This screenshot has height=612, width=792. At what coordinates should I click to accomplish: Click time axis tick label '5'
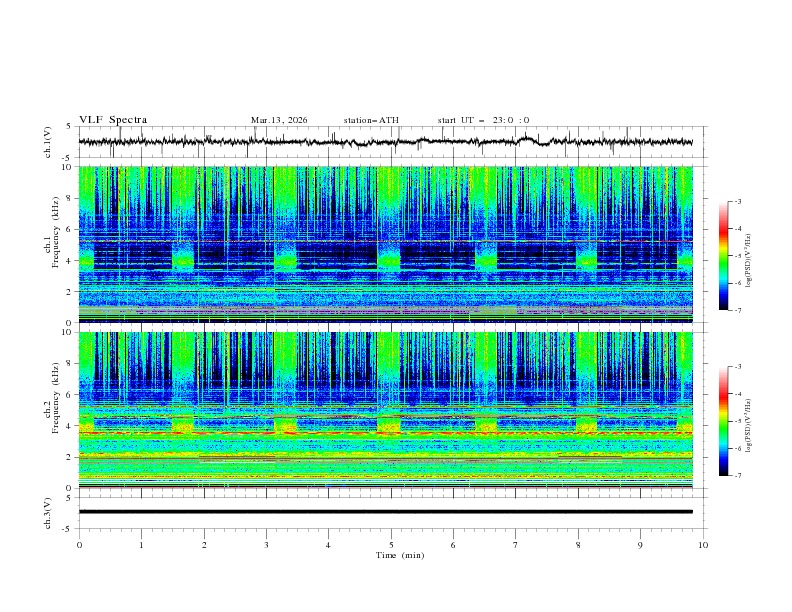click(x=391, y=545)
